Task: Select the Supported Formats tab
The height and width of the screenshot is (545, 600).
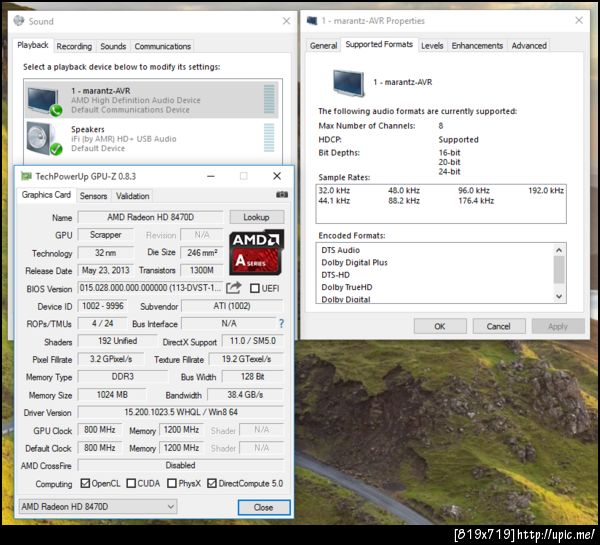Action: (379, 44)
